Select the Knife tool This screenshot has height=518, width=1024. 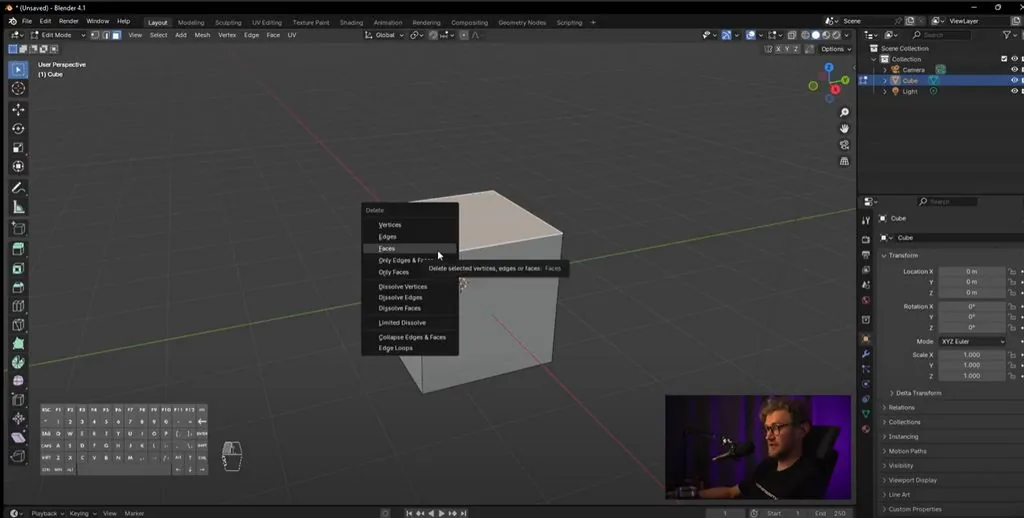tap(18, 325)
